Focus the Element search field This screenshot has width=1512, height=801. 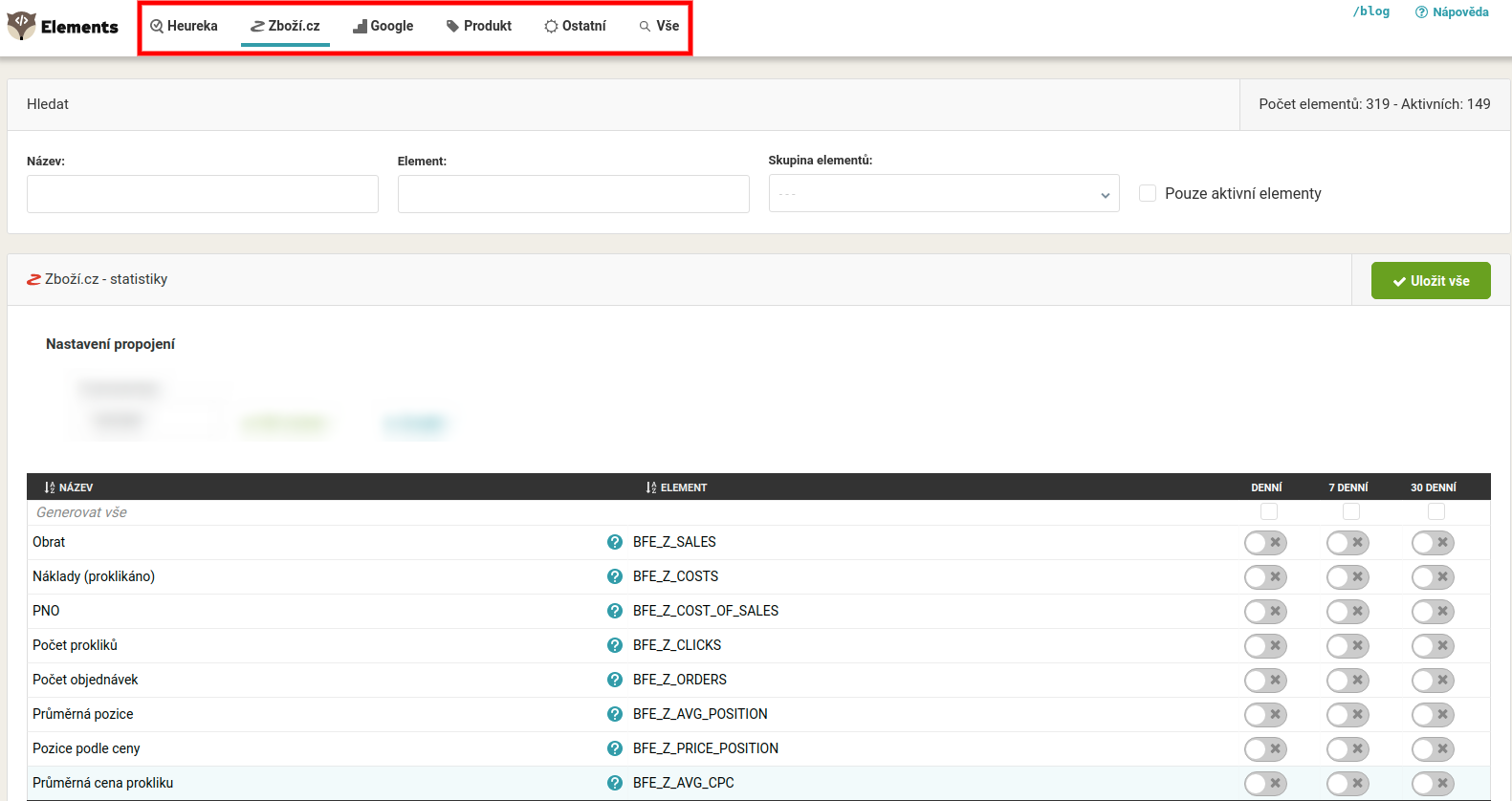(x=574, y=194)
